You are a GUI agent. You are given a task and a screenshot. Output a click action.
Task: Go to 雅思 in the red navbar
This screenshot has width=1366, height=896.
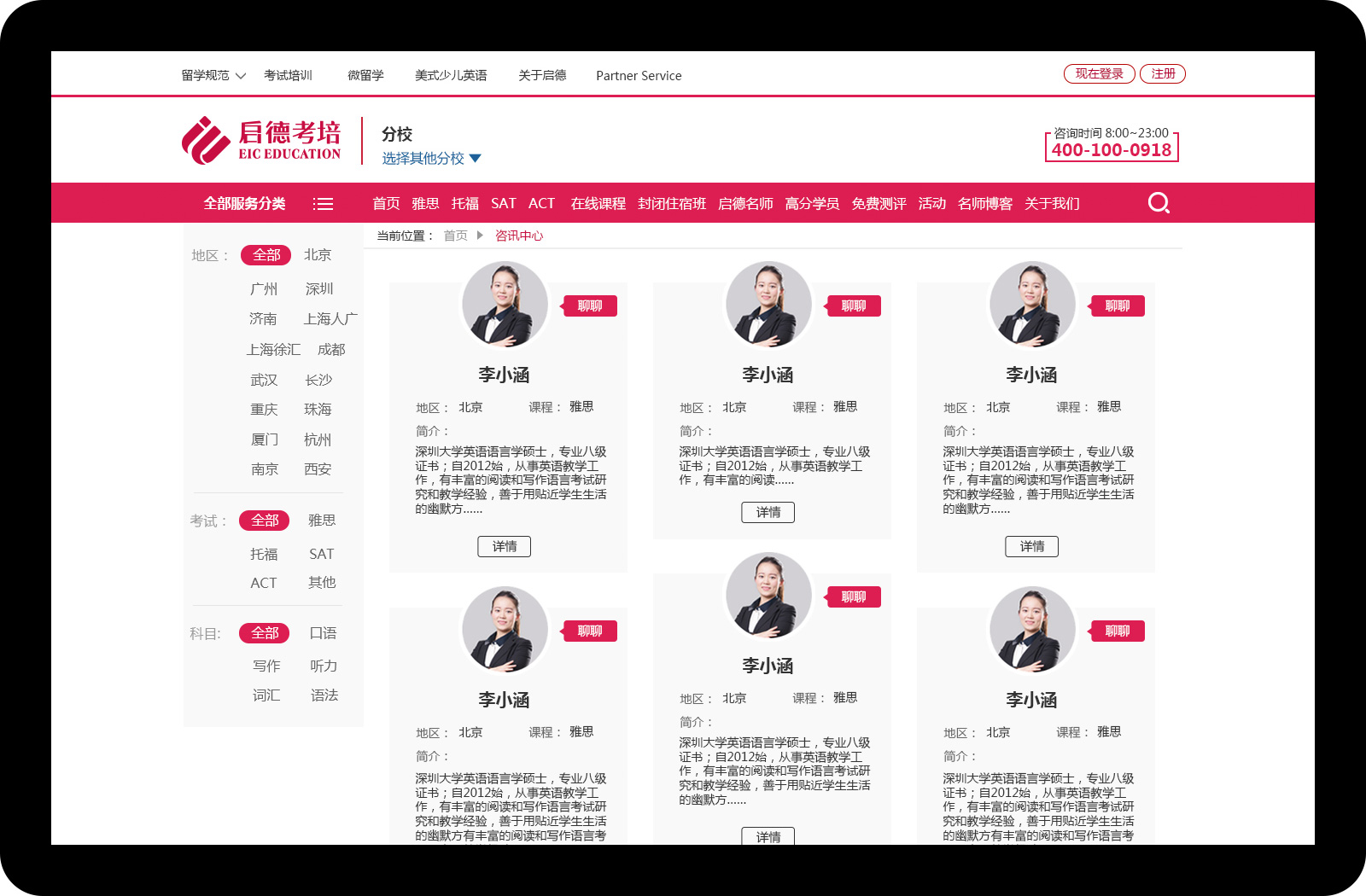coord(425,204)
